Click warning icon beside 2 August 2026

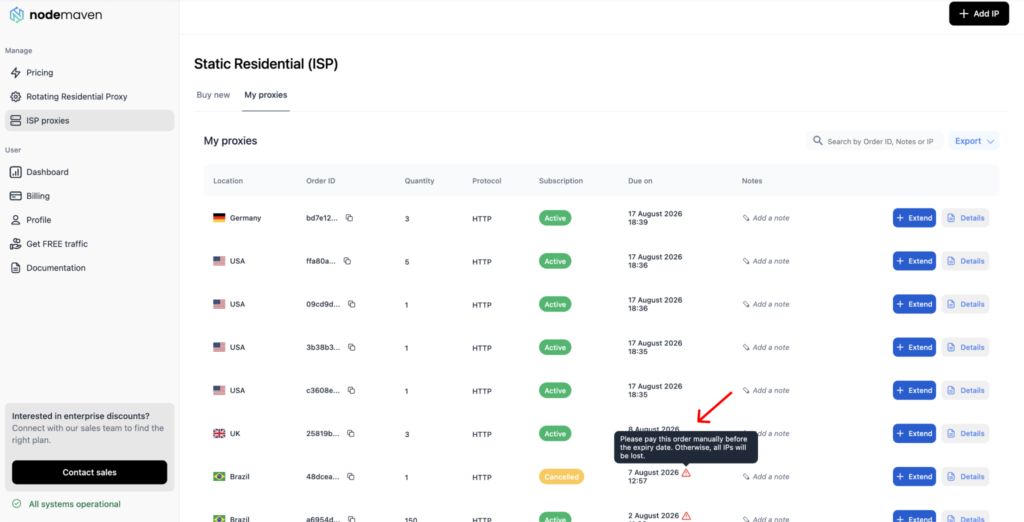pos(686,515)
